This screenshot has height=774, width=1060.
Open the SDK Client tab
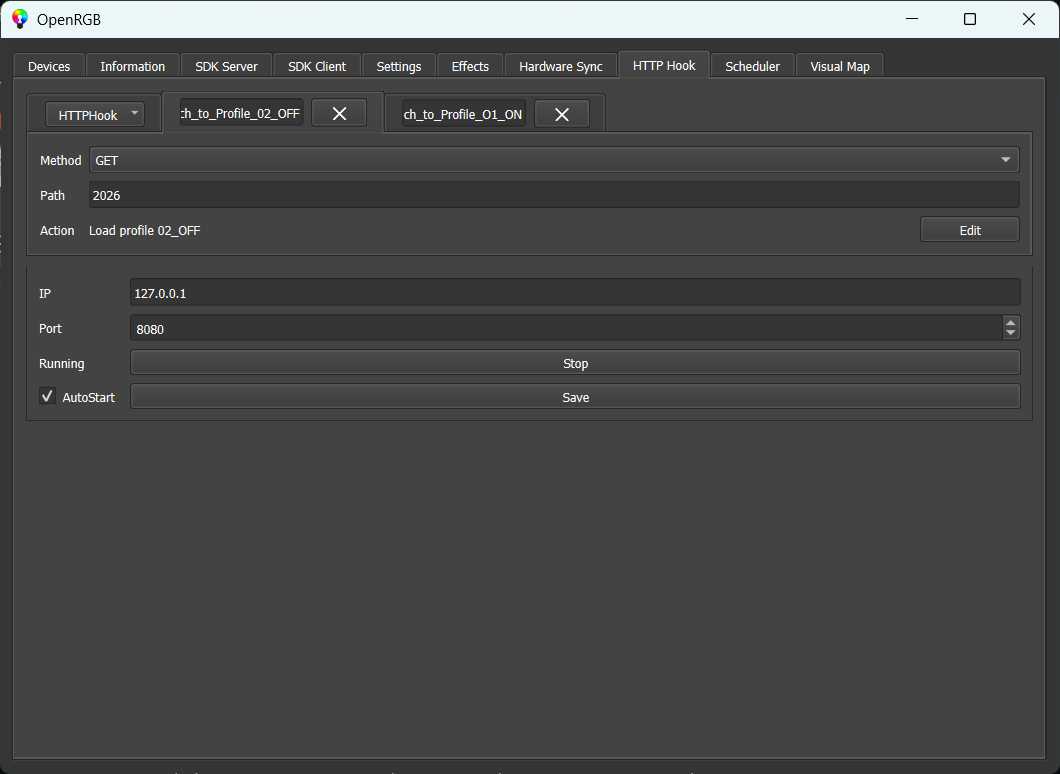(317, 66)
